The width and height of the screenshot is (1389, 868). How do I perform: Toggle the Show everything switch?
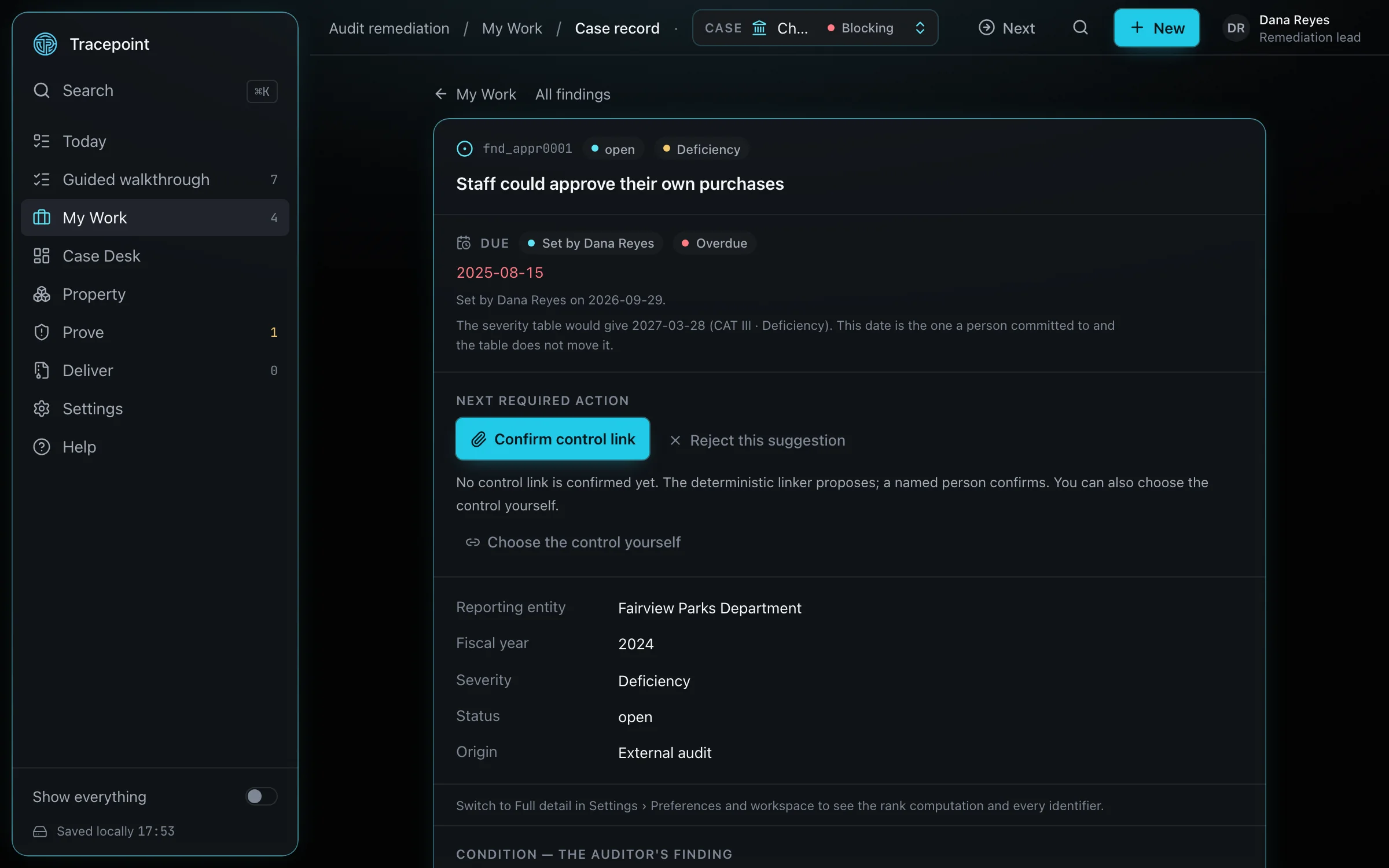(261, 796)
